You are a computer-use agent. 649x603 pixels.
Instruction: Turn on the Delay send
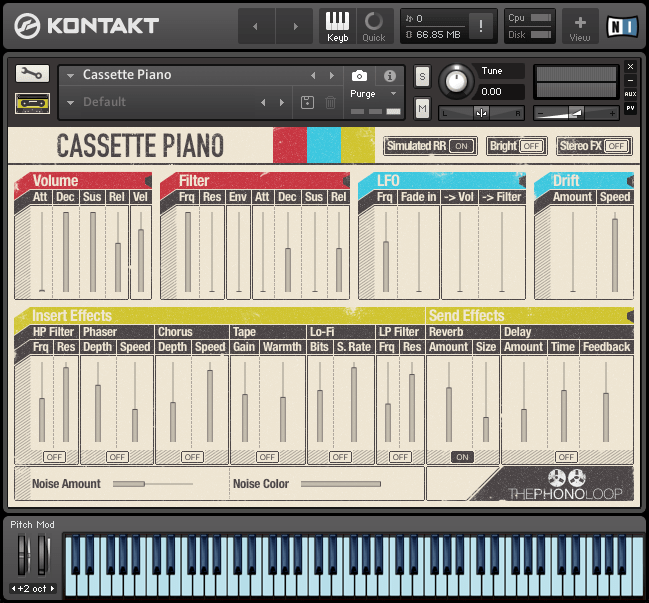(566, 457)
